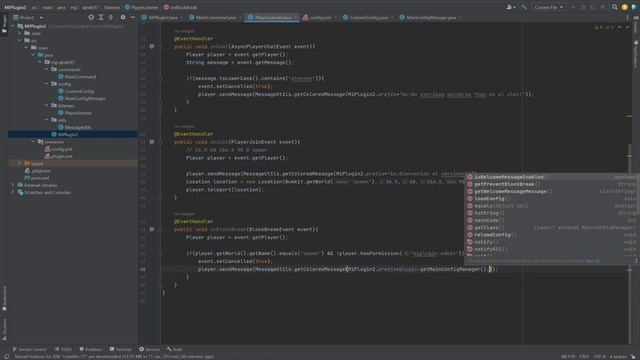Open the Terminal tool window
Image resolution: width=640 pixels, height=360 pixels.
click(x=121, y=349)
